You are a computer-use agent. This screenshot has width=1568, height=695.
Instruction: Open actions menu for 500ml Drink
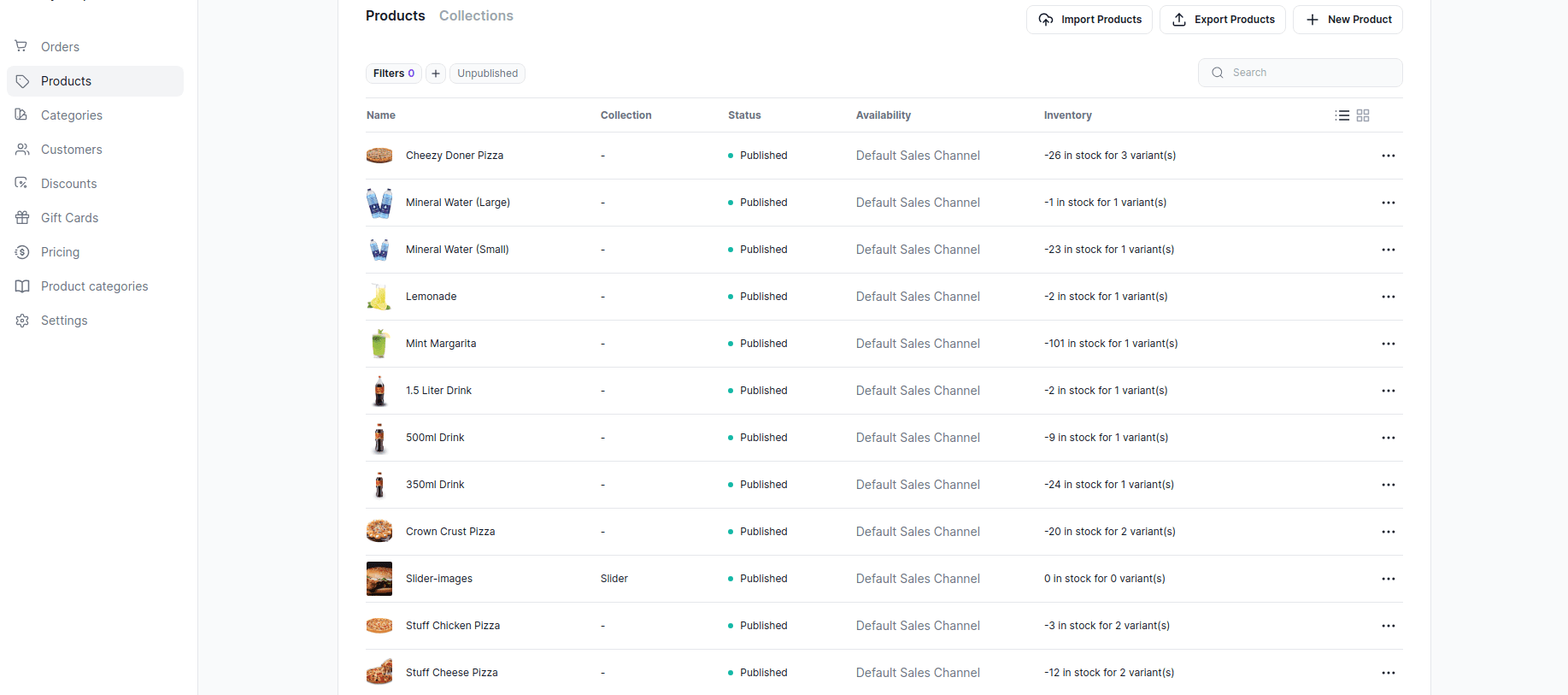(1389, 438)
